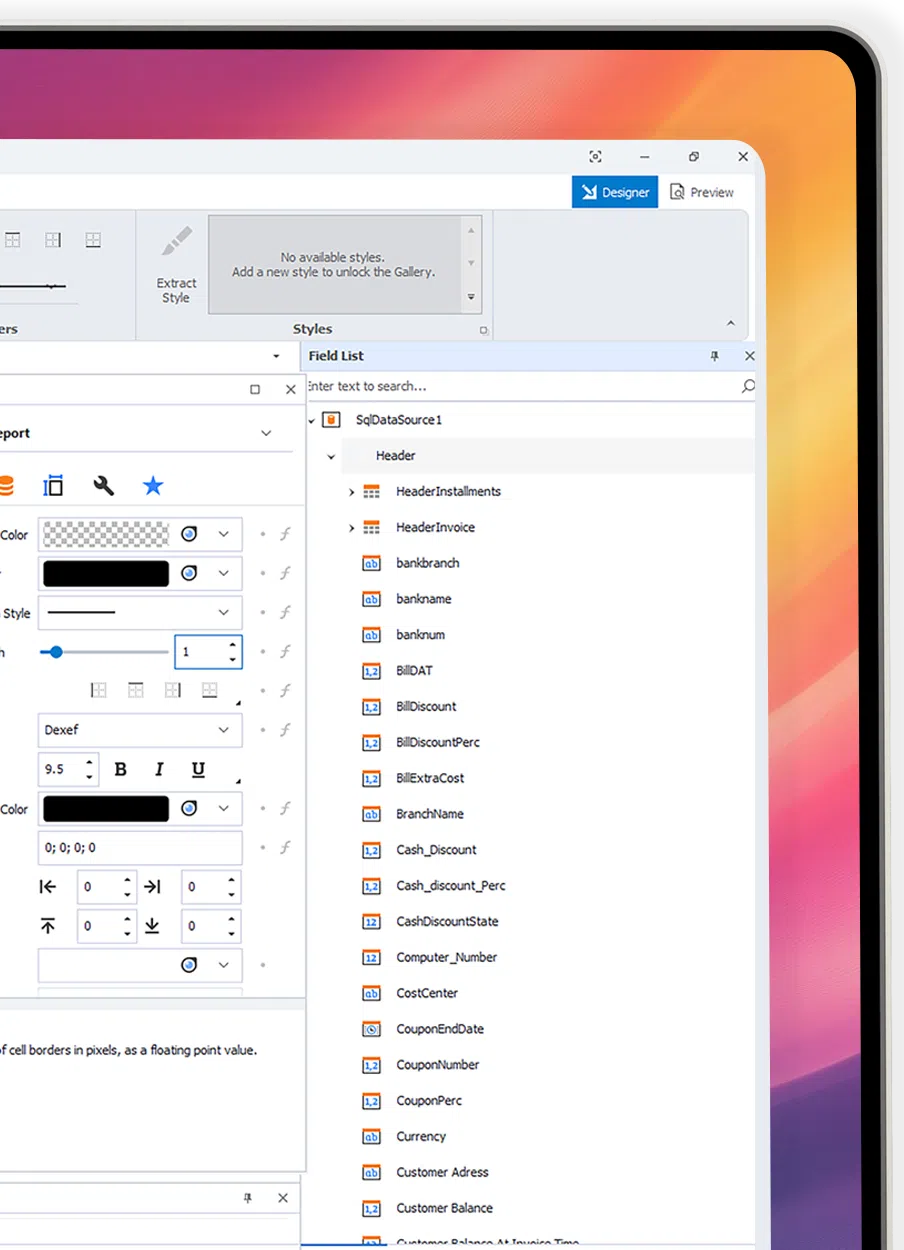This screenshot has width=904, height=1250.
Task: Pin the Field List panel
Action: pos(714,356)
